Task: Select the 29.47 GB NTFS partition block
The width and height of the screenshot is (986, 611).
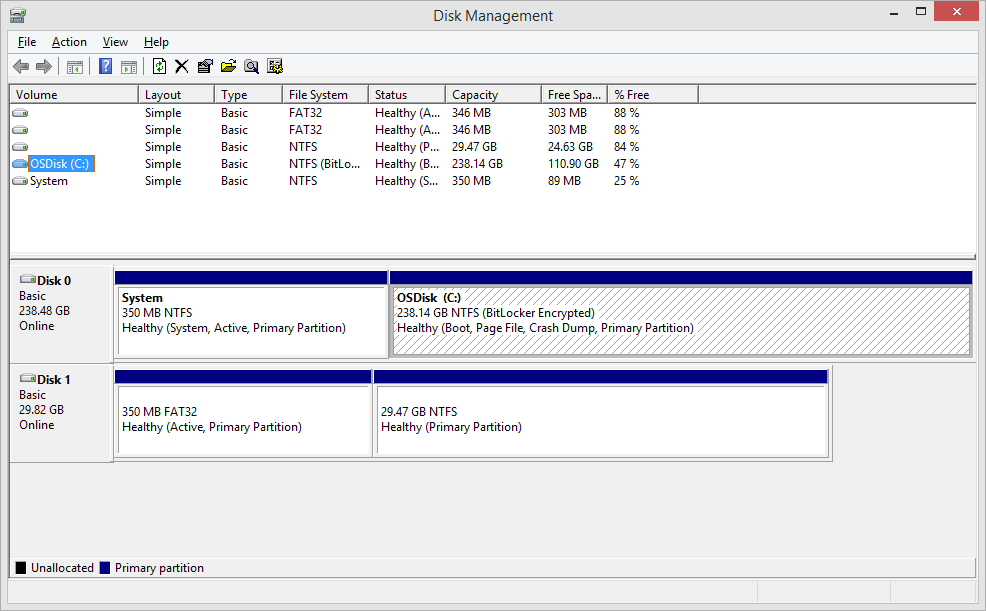Action: [600, 420]
